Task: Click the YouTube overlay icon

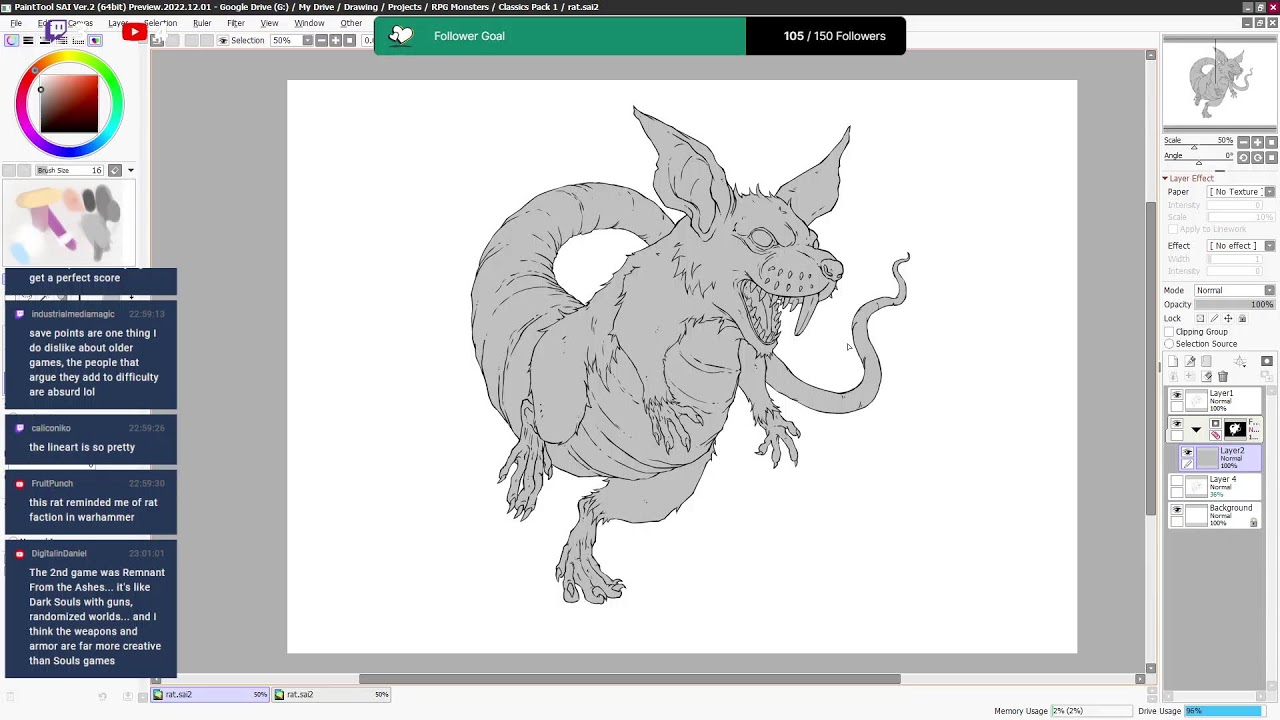Action: pos(134,32)
